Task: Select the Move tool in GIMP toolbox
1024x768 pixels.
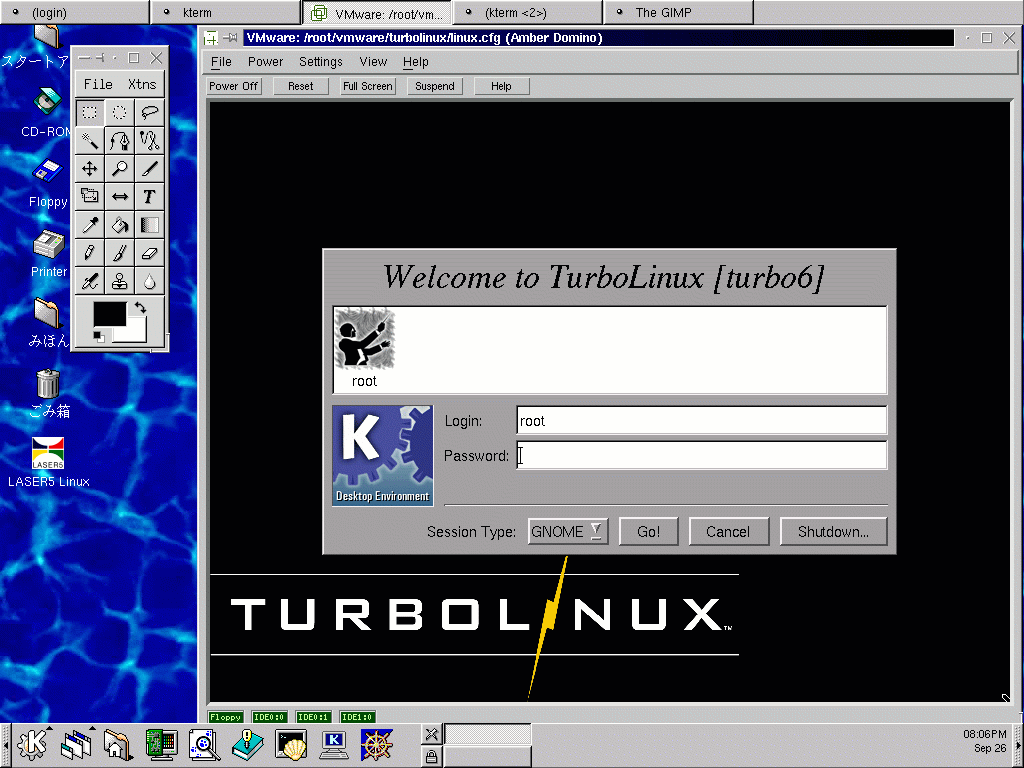Action: point(89,168)
